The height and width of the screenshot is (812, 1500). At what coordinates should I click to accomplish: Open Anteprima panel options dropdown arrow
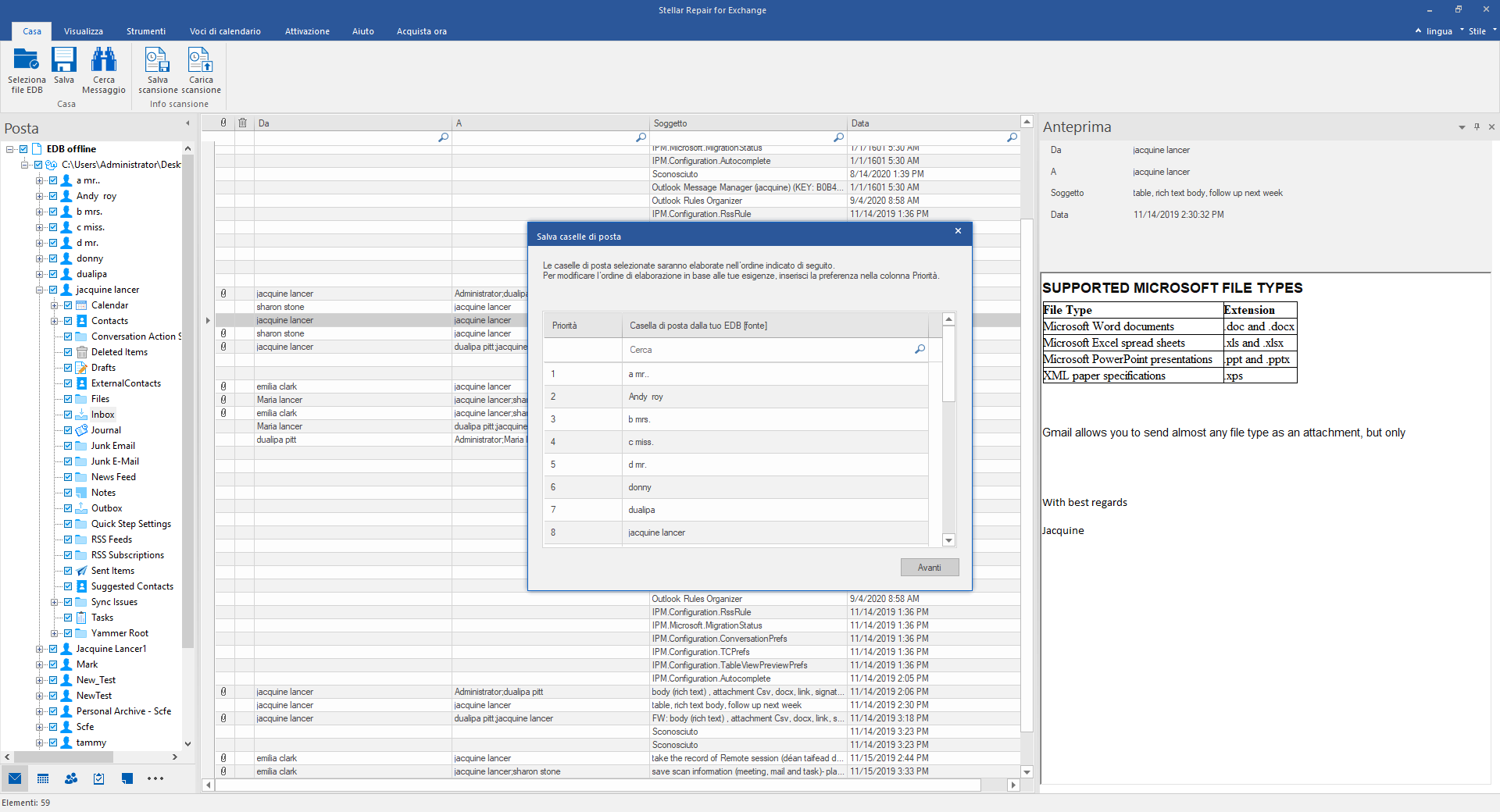pos(1462,127)
